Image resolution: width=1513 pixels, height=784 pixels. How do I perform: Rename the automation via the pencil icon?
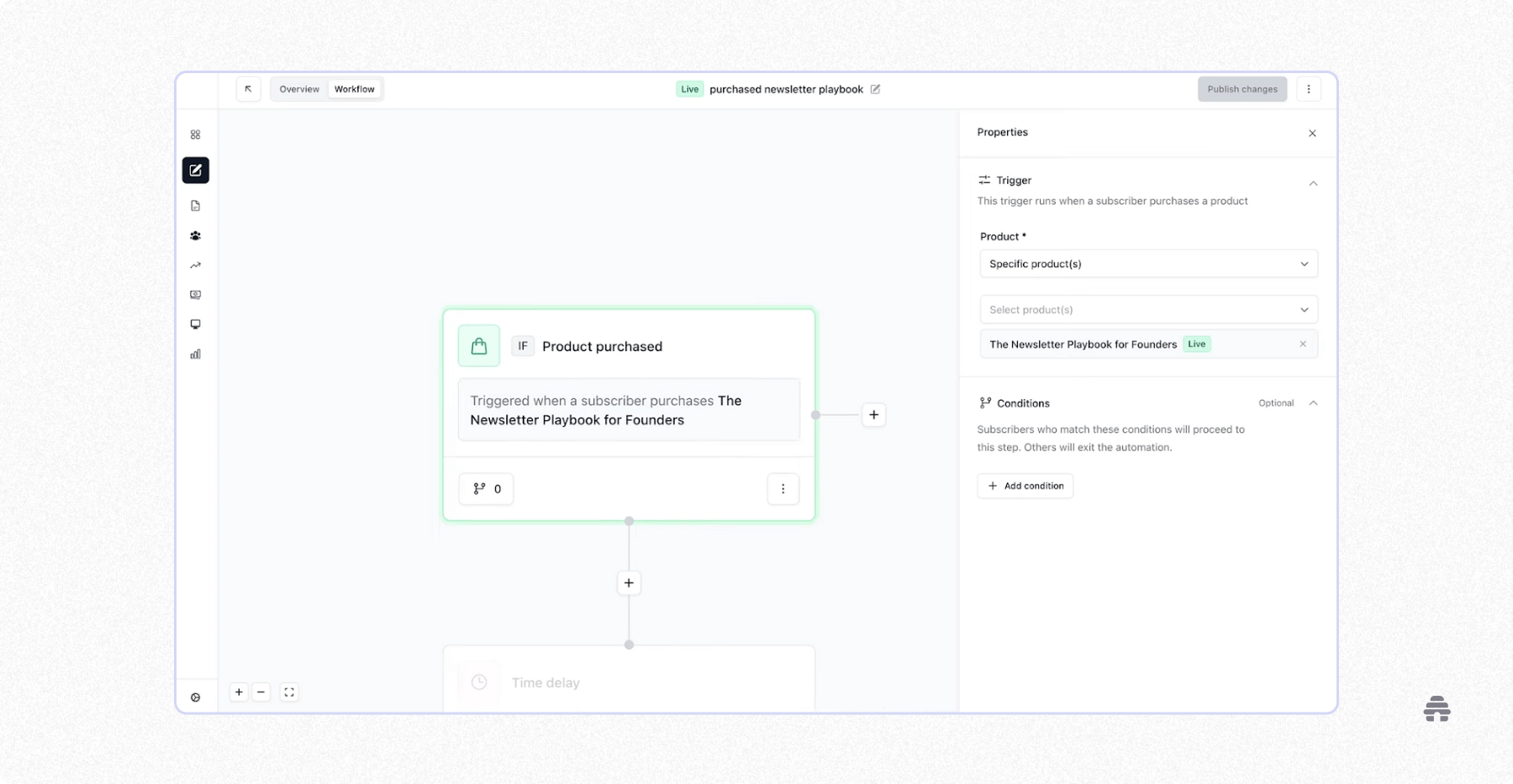[x=875, y=89]
